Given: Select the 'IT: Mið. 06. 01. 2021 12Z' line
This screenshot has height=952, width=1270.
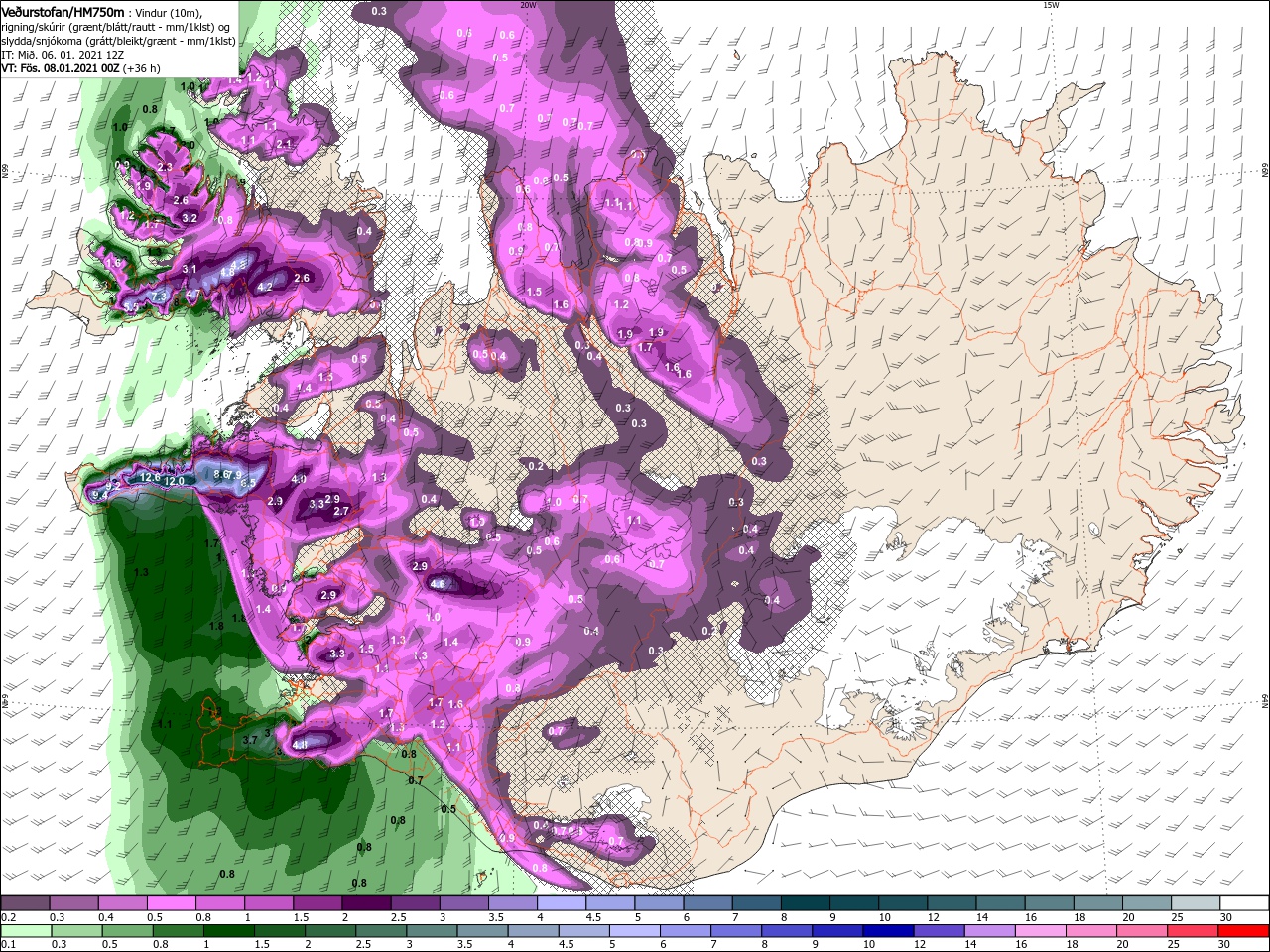Looking at the screenshot, I should pyautogui.click(x=61, y=55).
